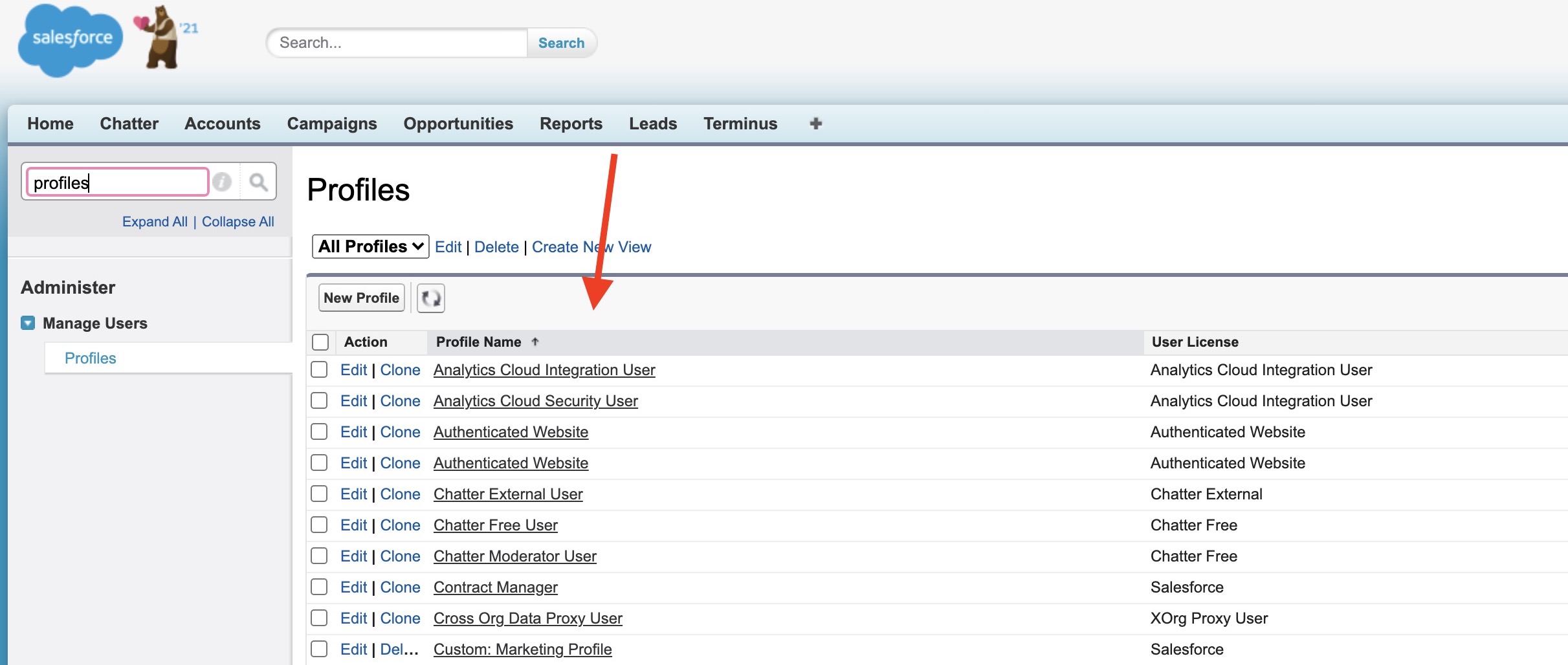The image size is (1568, 665).
Task: Open the Analytics Cloud Integration User profile
Action: (x=544, y=370)
